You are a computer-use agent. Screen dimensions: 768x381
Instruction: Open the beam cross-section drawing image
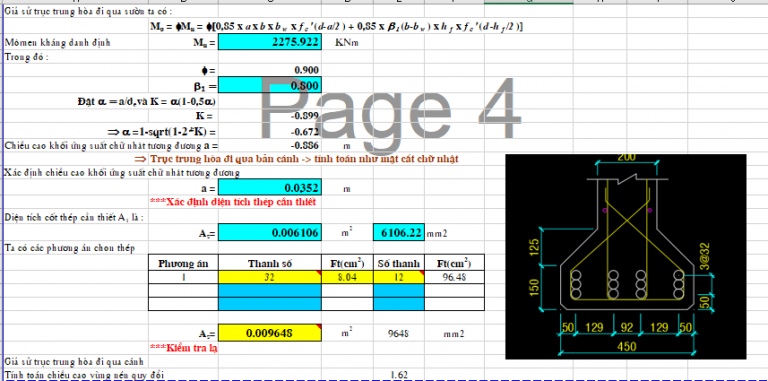coord(626,257)
